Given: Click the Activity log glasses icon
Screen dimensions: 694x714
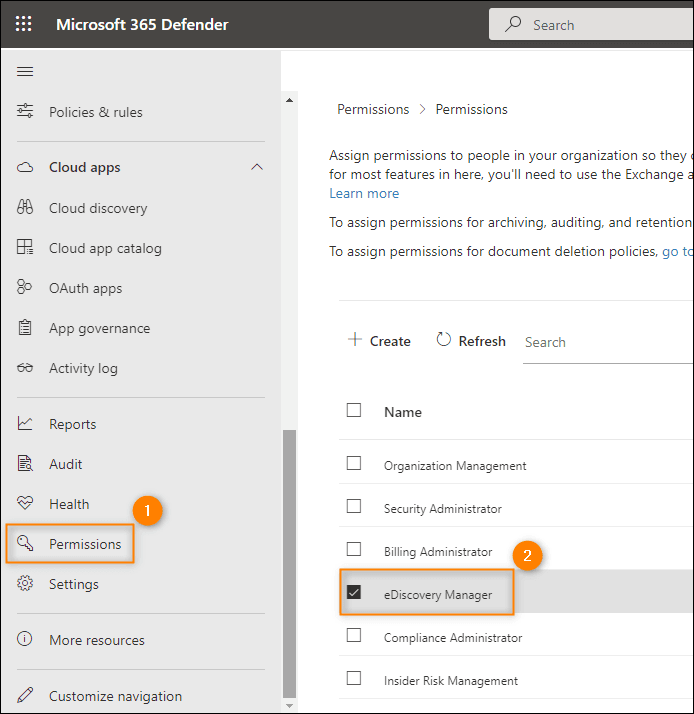Looking at the screenshot, I should (x=26, y=368).
